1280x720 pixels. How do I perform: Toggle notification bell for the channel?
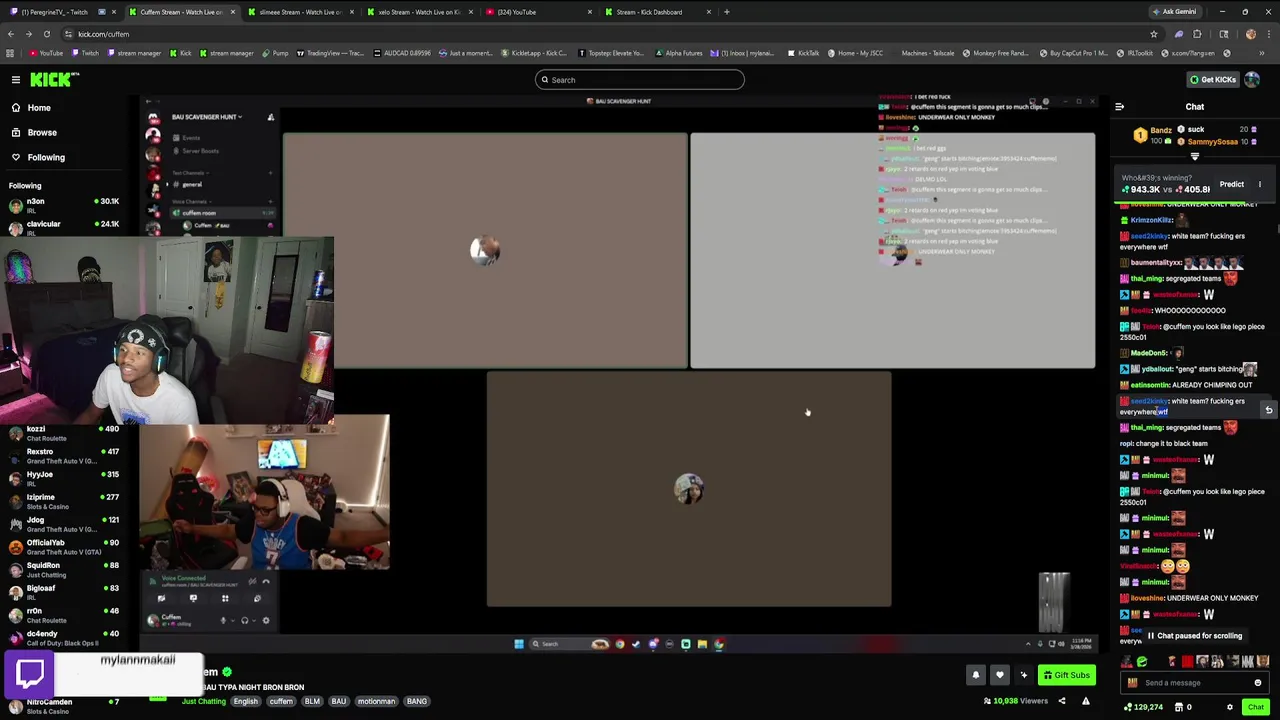975,675
